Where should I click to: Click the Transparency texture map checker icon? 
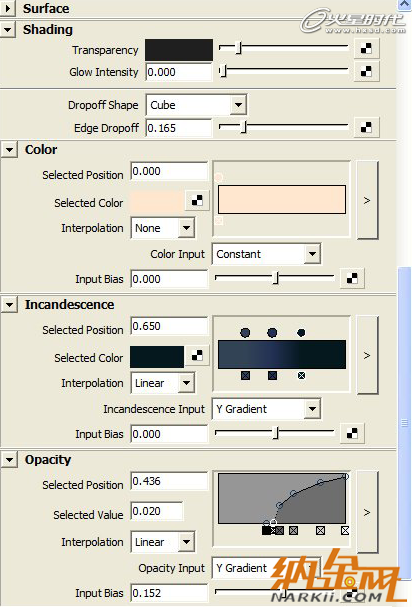(x=366, y=48)
